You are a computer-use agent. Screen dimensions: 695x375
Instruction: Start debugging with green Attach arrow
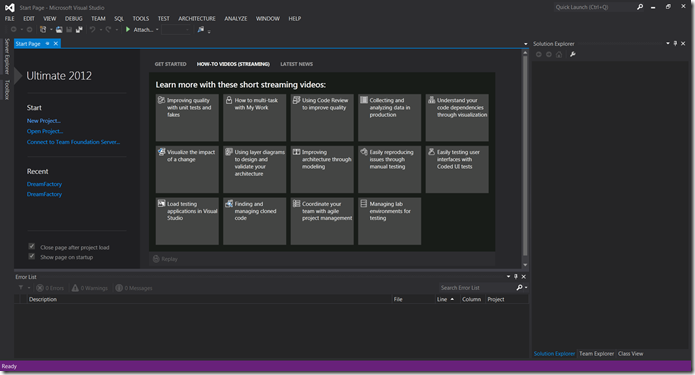click(128, 30)
